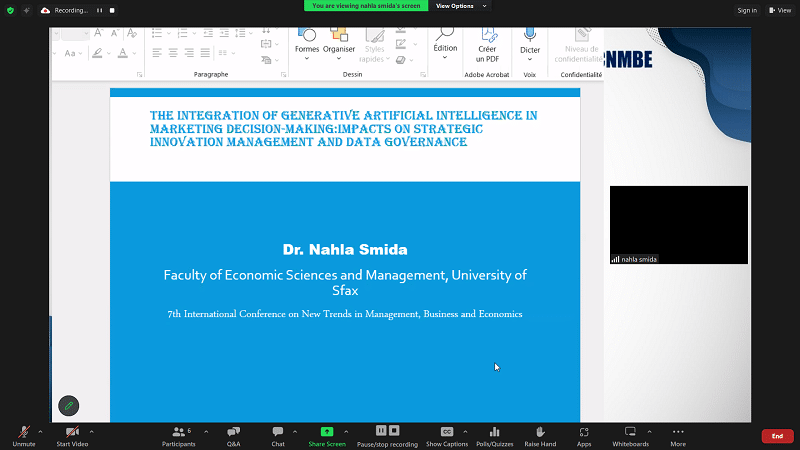Open Polls/Quizzes
The width and height of the screenshot is (800, 450).
(494, 432)
